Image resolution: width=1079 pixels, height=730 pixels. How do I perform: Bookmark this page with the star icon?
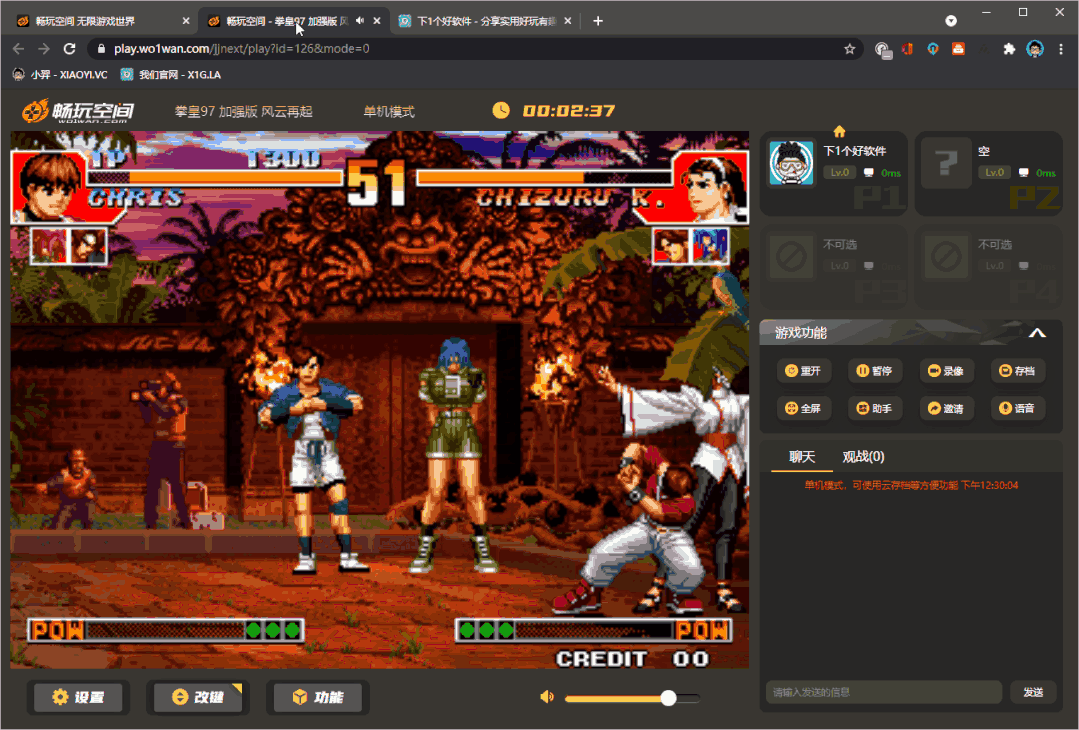[x=849, y=49]
